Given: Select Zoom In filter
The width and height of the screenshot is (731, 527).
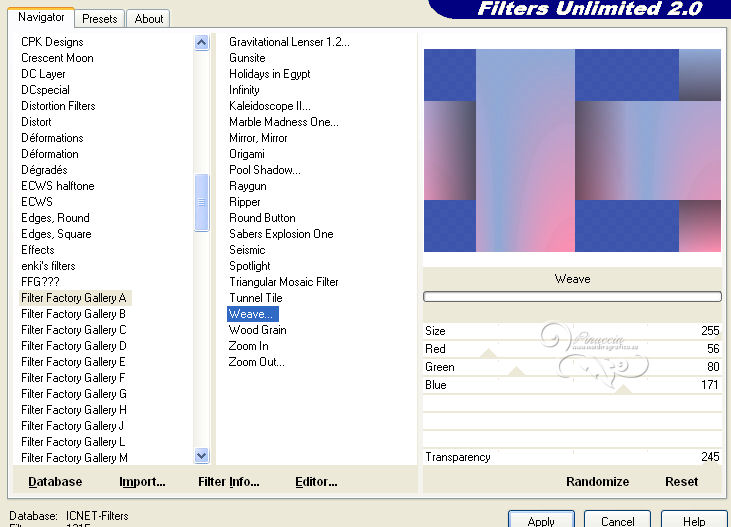Looking at the screenshot, I should pos(248,346).
